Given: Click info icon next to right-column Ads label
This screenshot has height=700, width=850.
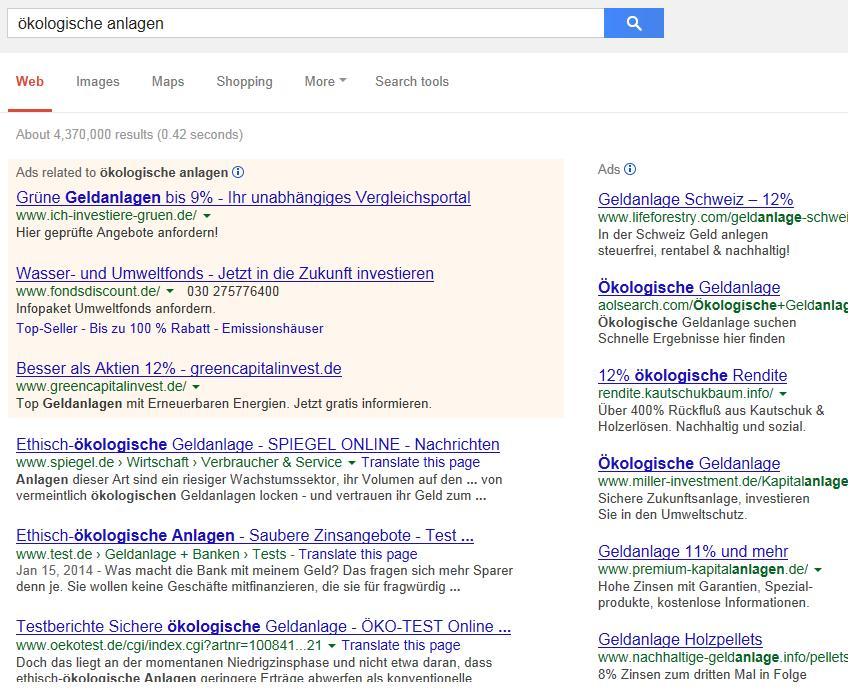Looking at the screenshot, I should click(x=630, y=169).
